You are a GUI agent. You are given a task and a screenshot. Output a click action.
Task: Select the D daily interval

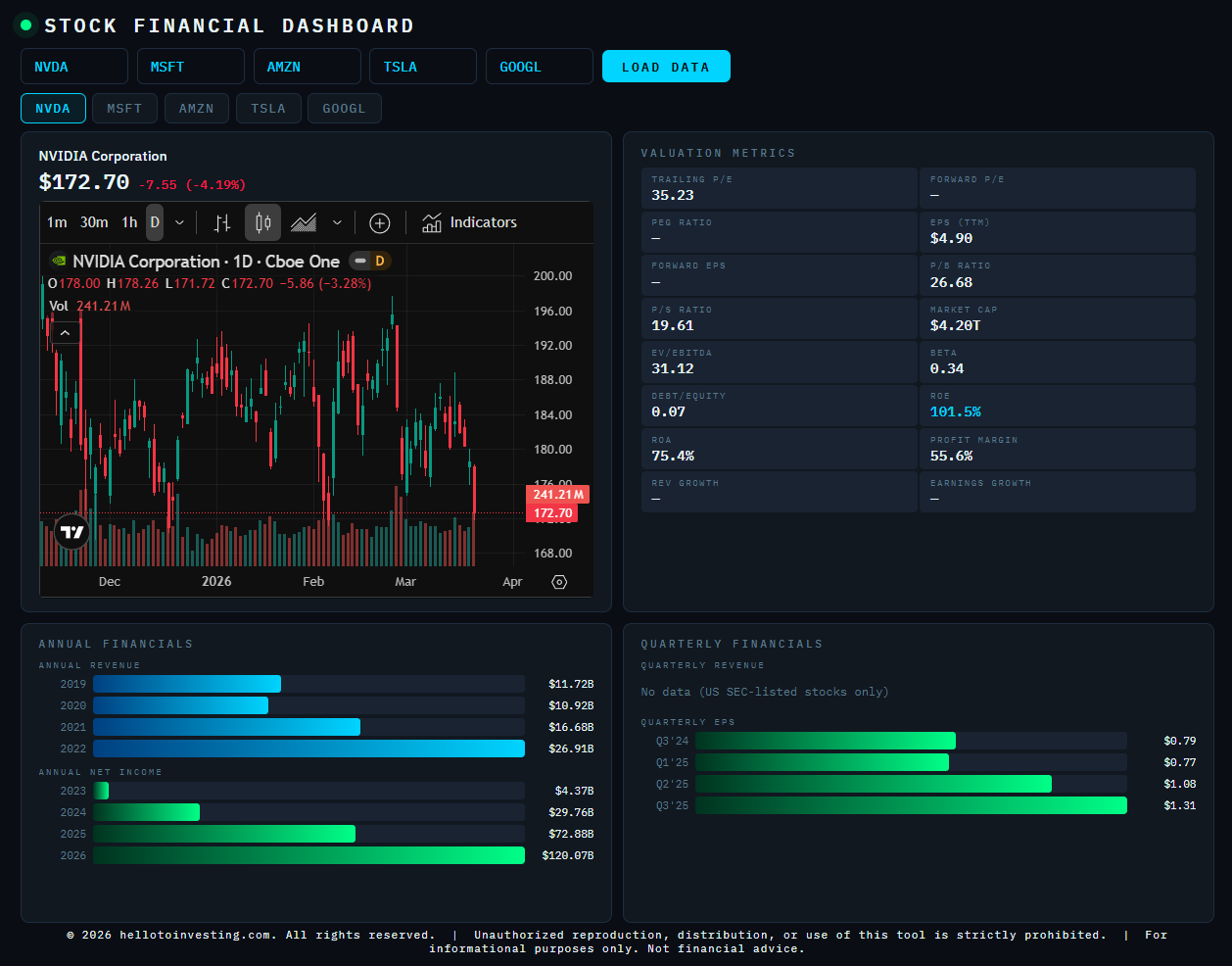pyautogui.click(x=155, y=222)
